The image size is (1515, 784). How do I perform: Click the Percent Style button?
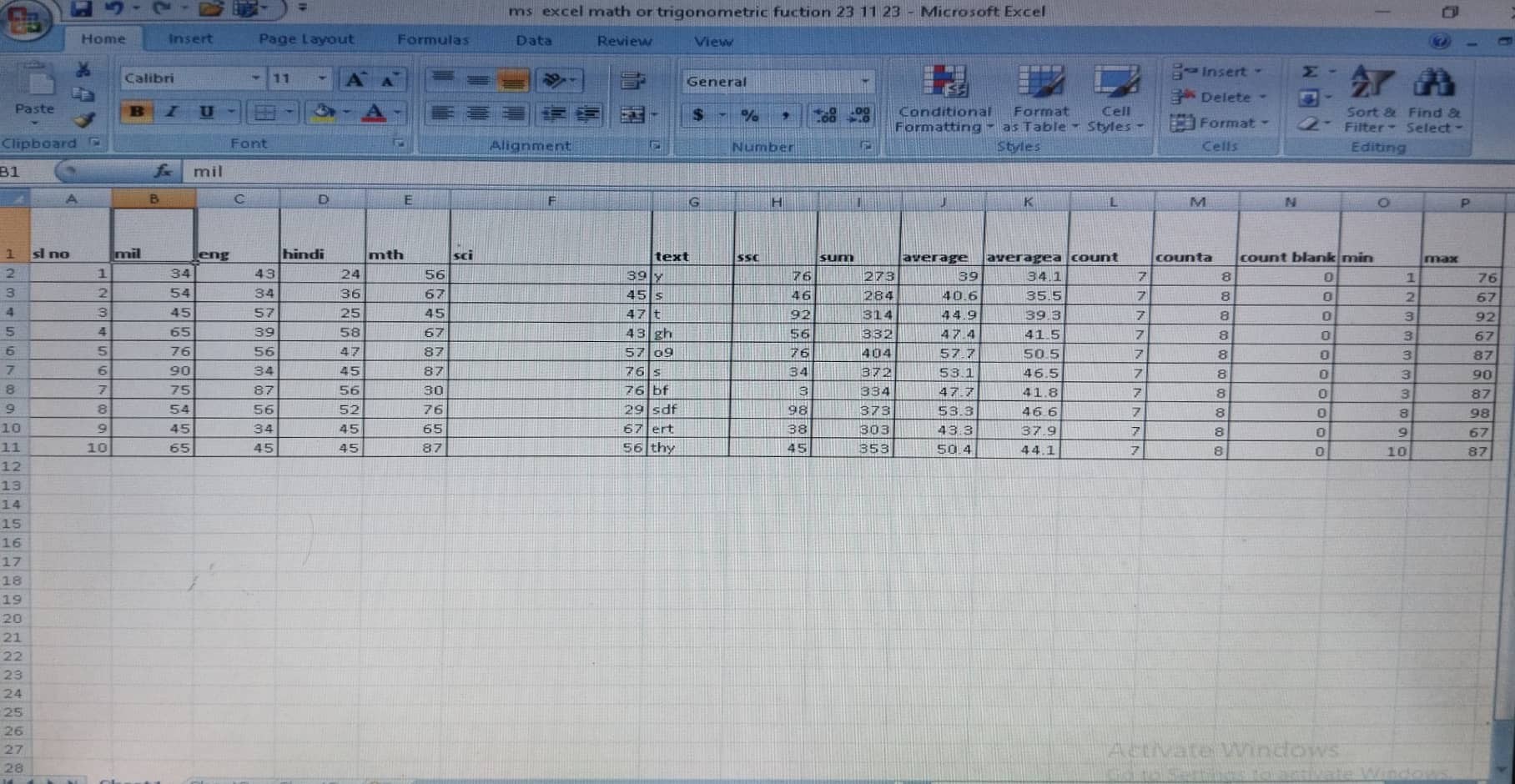(749, 115)
